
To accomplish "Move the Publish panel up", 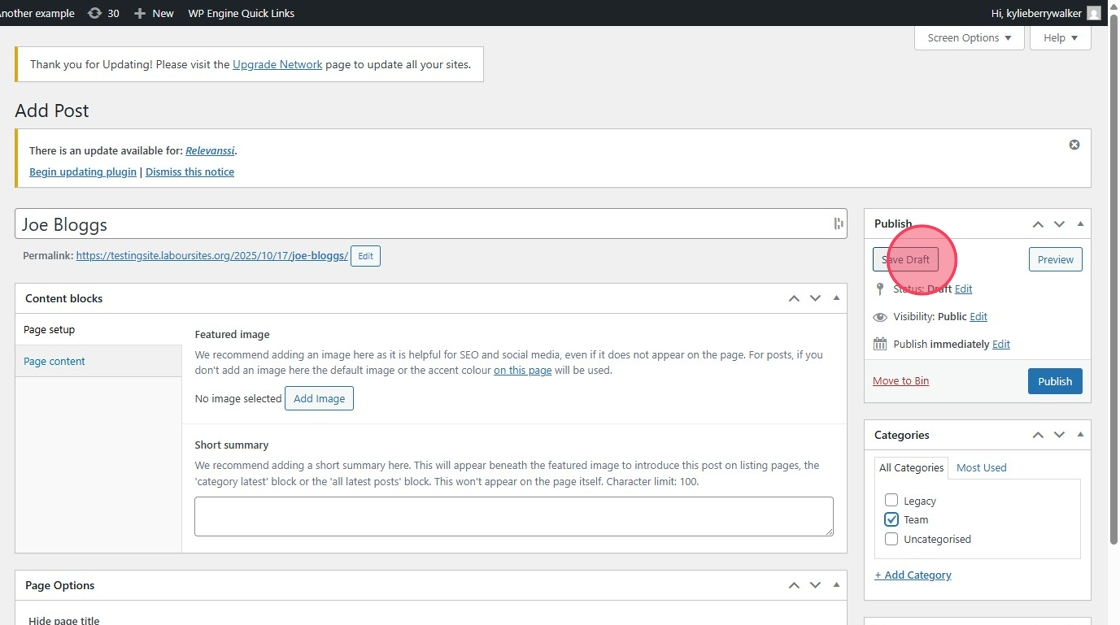I will [x=1038, y=224].
